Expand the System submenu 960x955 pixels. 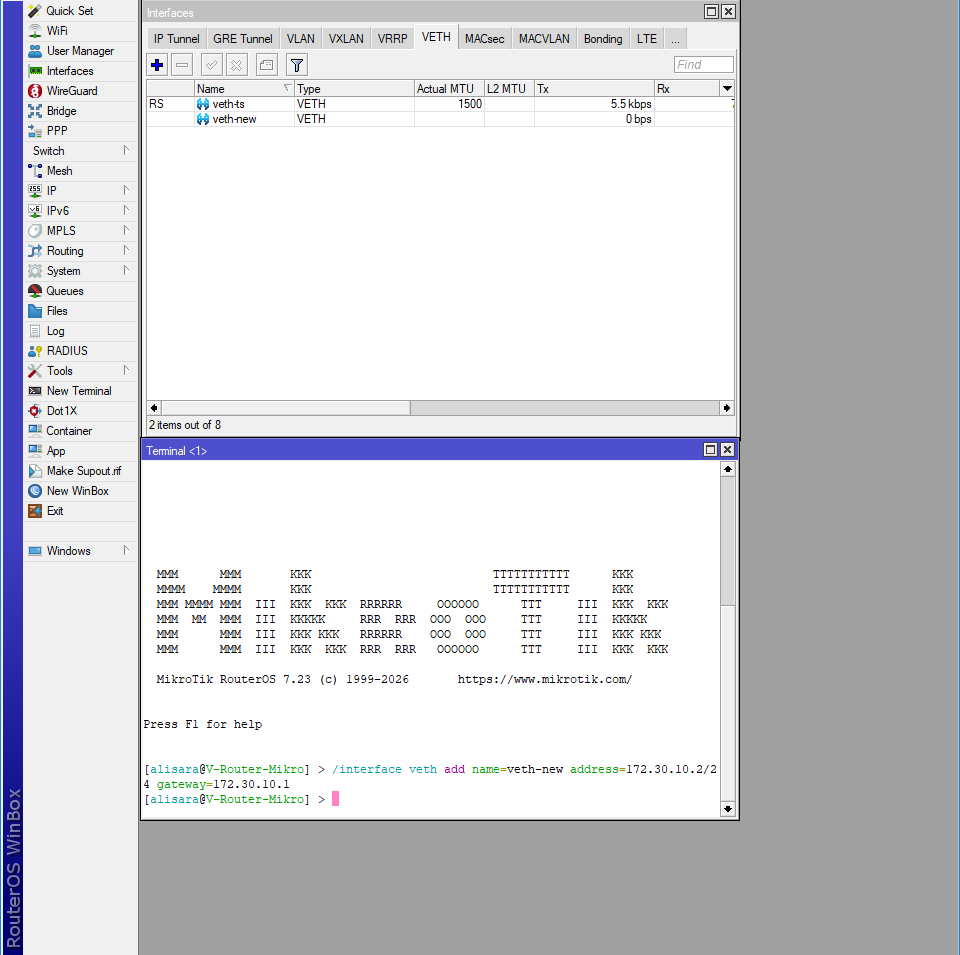point(80,271)
